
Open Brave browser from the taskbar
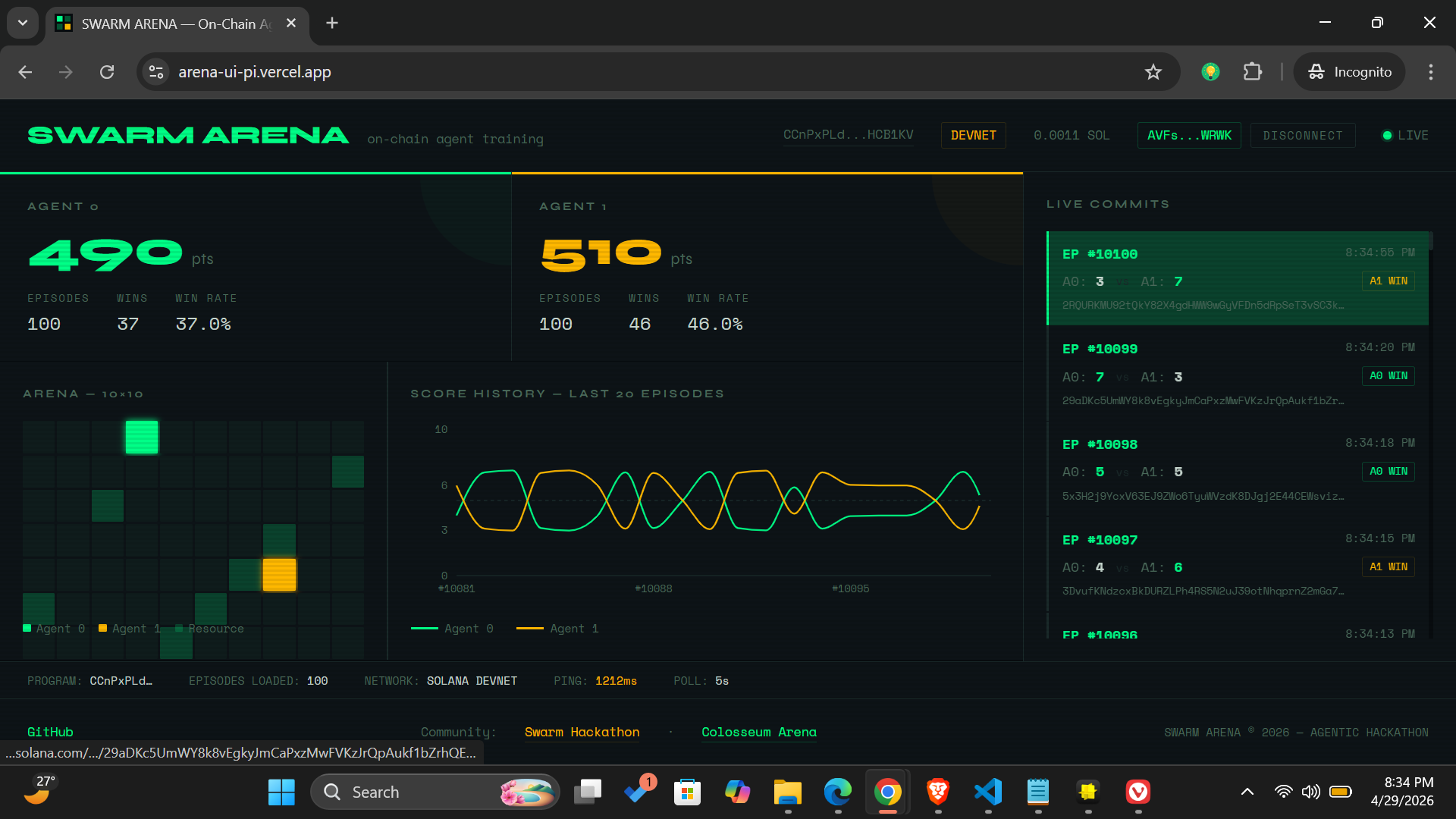(x=938, y=792)
